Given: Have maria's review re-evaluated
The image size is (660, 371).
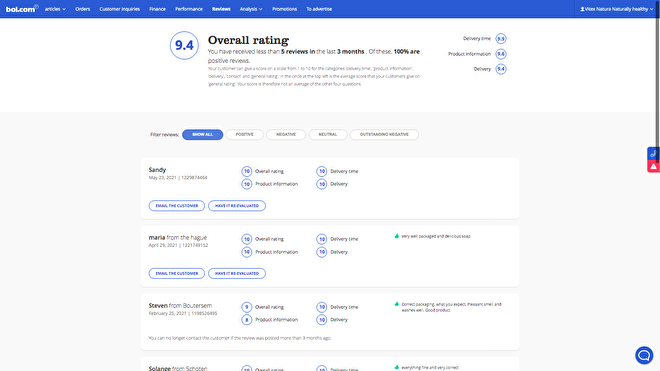Looking at the screenshot, I should (237, 274).
